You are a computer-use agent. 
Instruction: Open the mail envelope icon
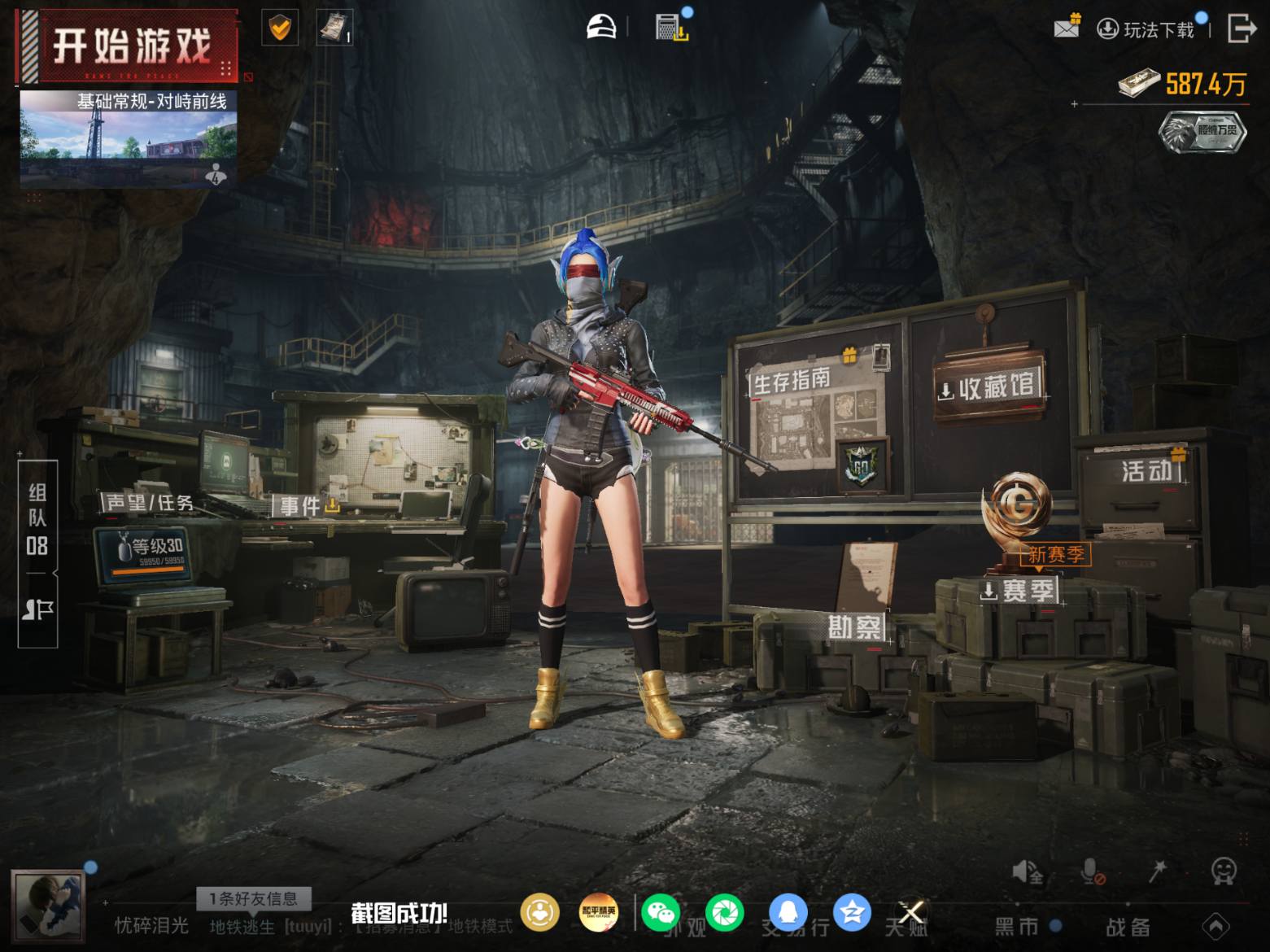pos(1067,27)
